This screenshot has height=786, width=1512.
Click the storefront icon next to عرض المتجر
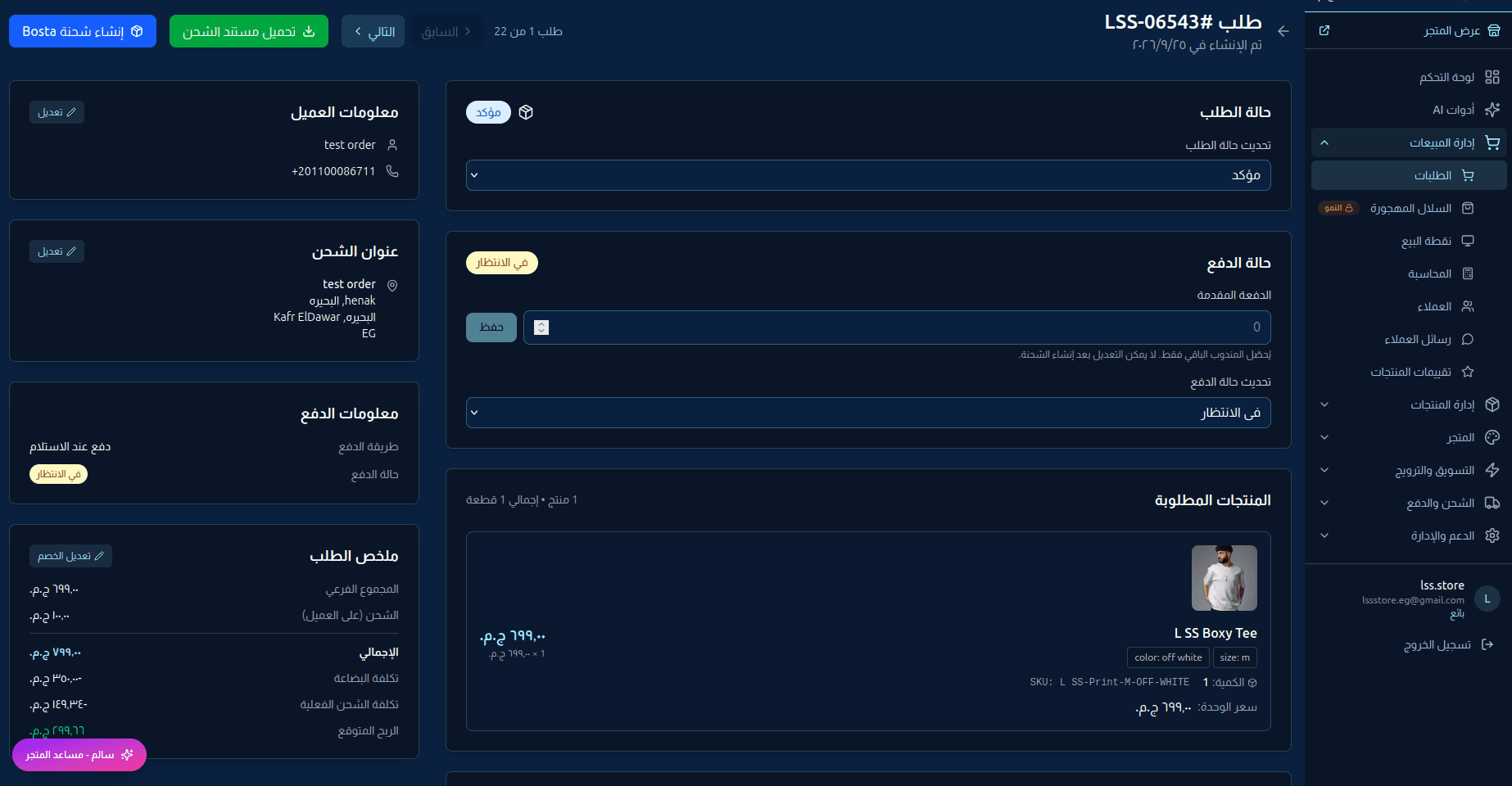pos(1493,31)
